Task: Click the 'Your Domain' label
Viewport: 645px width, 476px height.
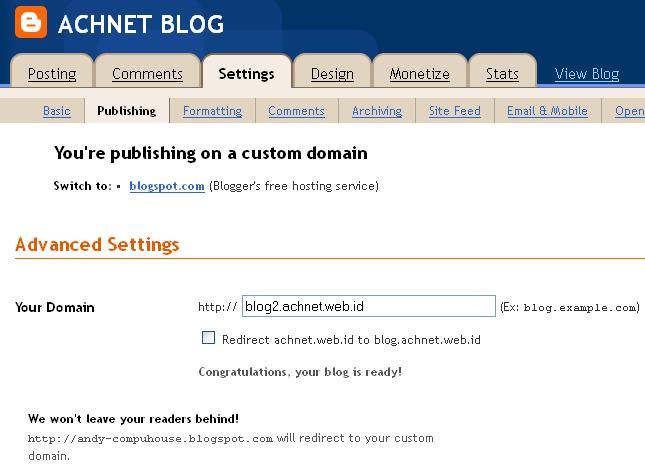Action: [x=55, y=307]
